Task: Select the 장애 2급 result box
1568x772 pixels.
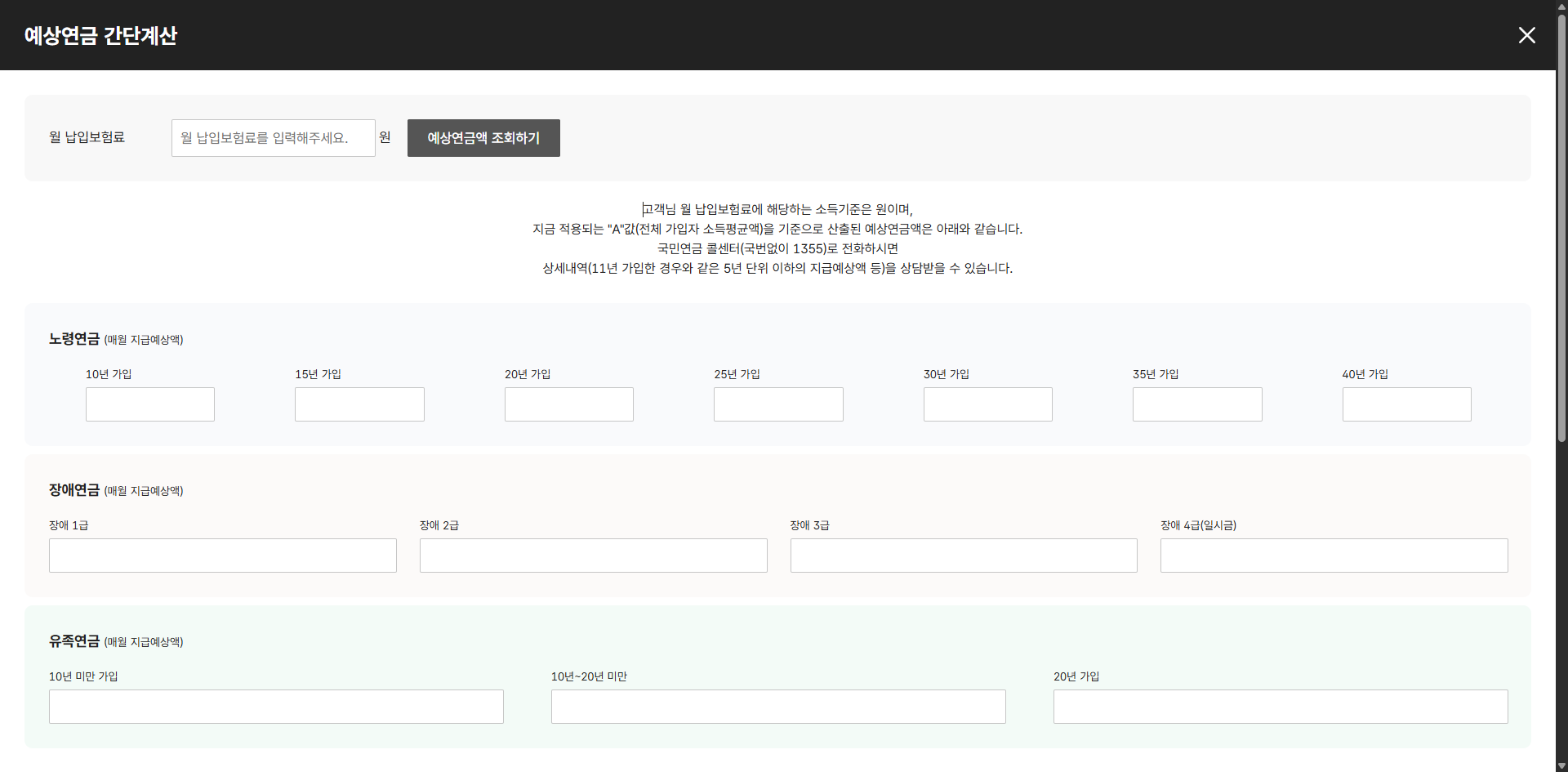Action: coord(593,555)
